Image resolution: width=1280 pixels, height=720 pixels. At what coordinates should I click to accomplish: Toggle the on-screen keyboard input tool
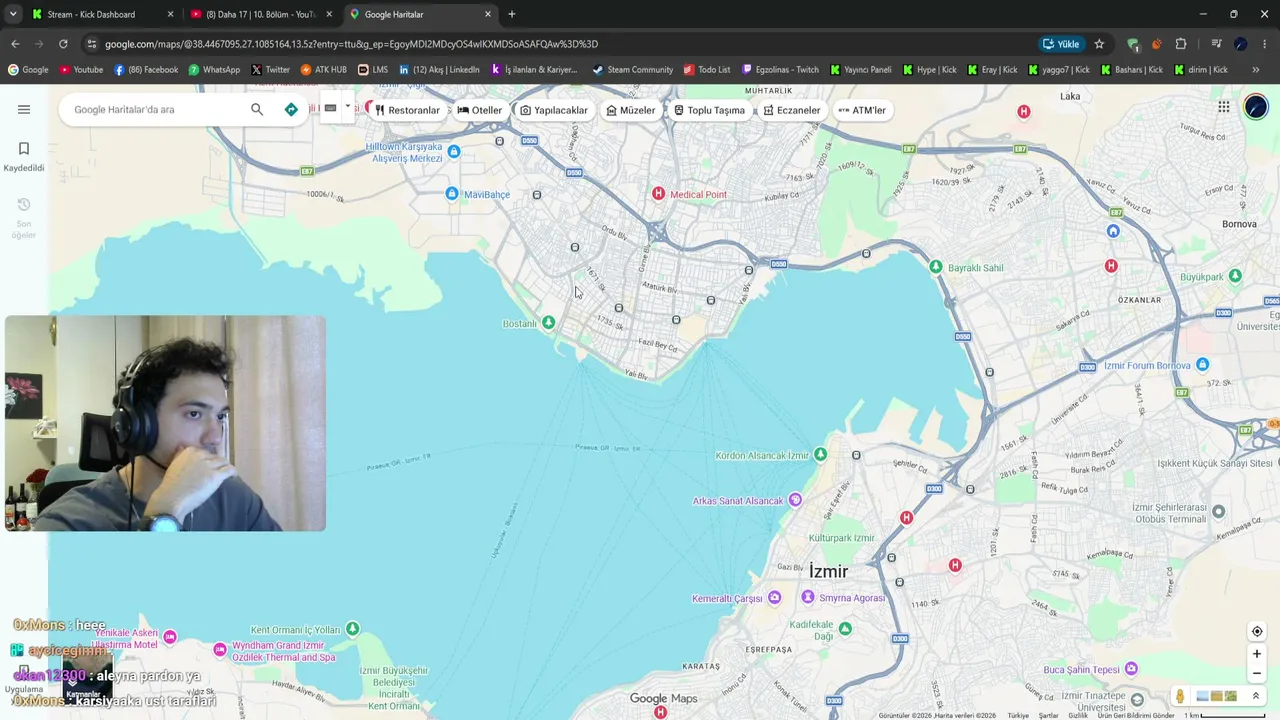[x=330, y=108]
